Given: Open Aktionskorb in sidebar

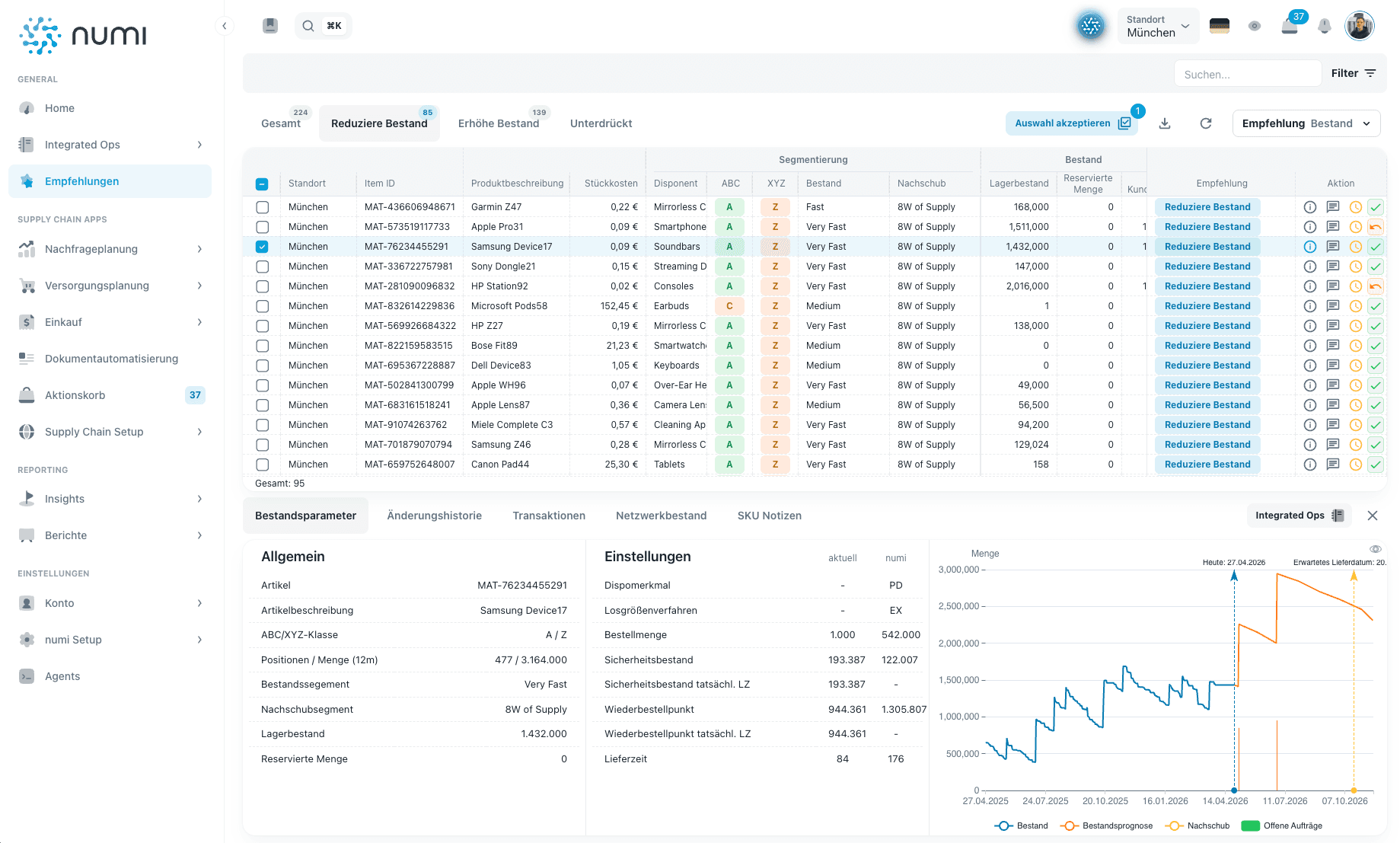Looking at the screenshot, I should point(110,395).
